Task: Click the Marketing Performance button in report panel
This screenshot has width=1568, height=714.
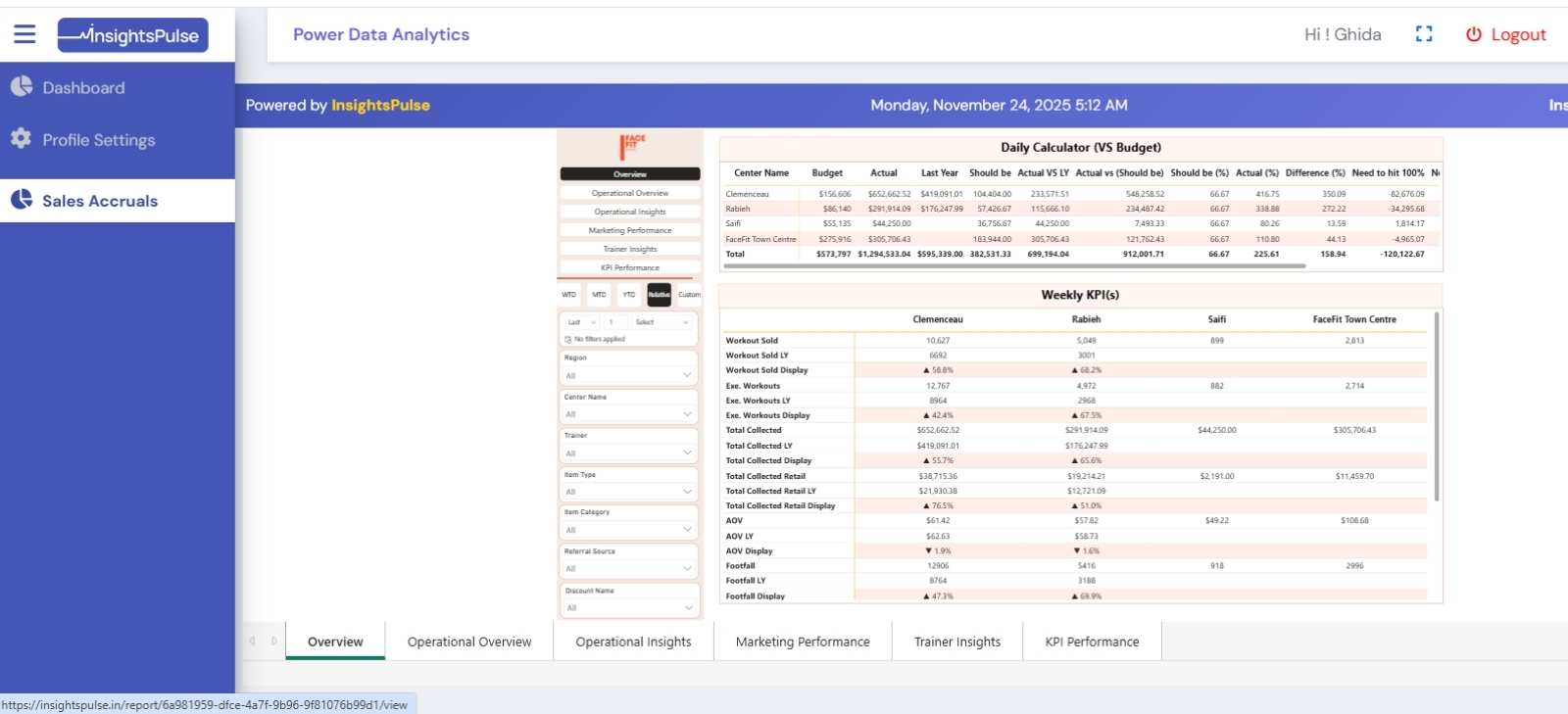Action: tap(630, 230)
